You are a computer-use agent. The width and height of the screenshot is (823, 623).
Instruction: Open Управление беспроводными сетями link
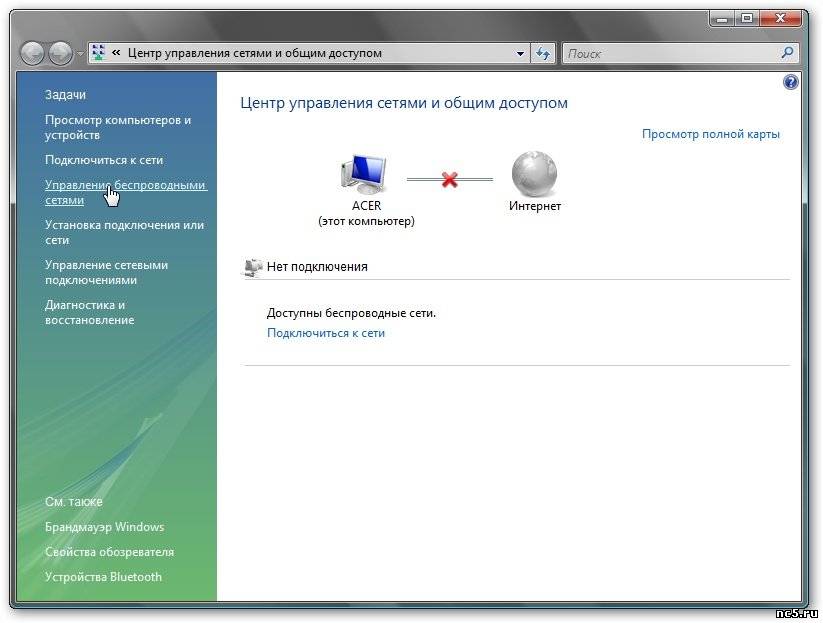tap(125, 193)
